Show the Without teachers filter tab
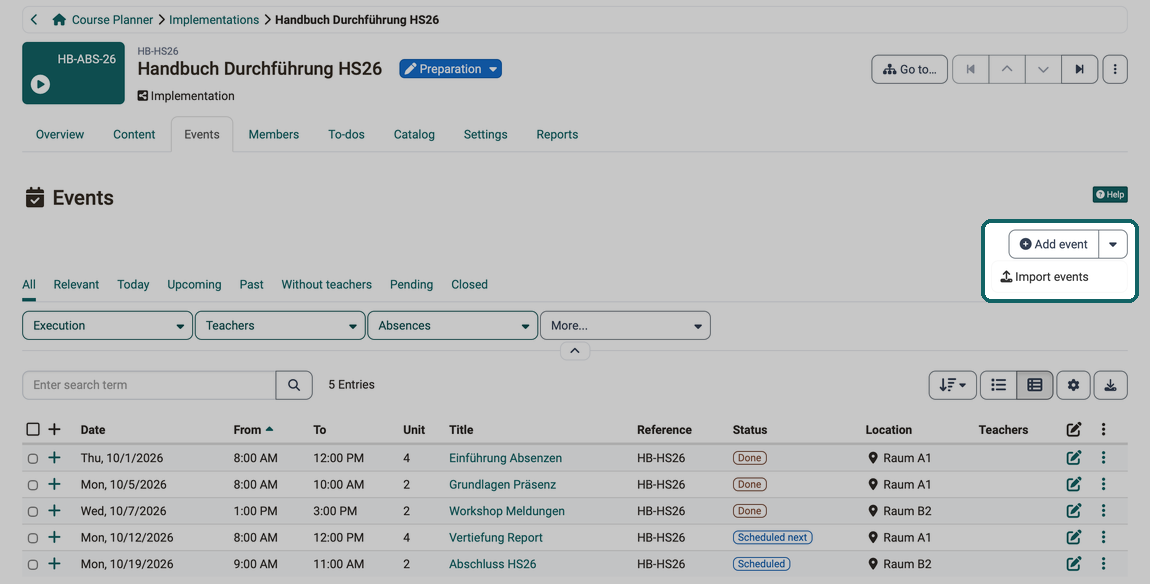The image size is (1150, 584). [x=326, y=285]
